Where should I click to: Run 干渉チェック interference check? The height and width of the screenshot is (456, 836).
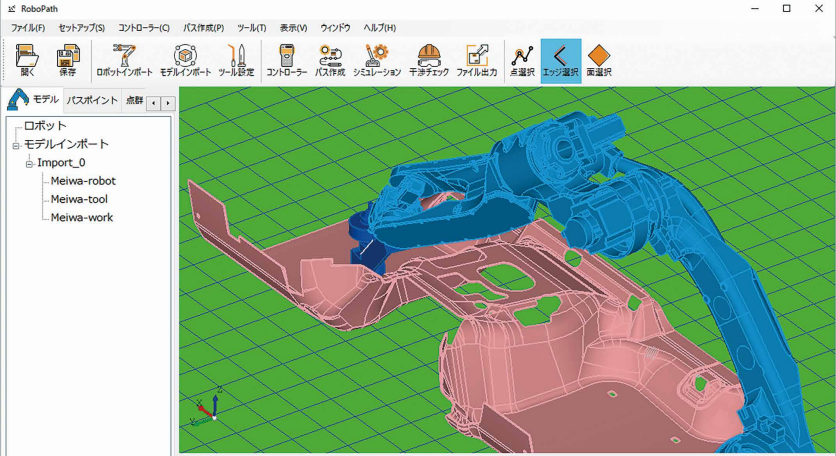[x=429, y=60]
